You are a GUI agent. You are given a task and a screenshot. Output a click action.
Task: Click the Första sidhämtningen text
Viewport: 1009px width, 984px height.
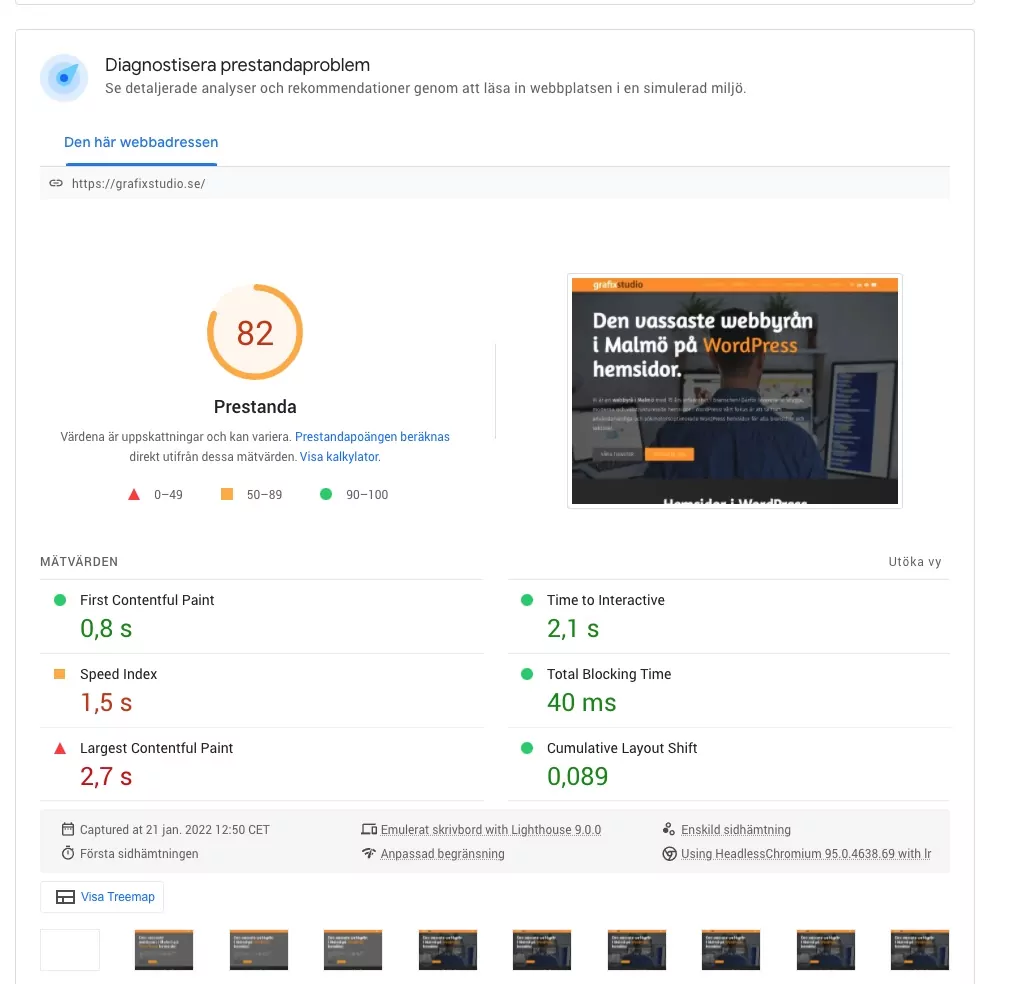point(139,853)
